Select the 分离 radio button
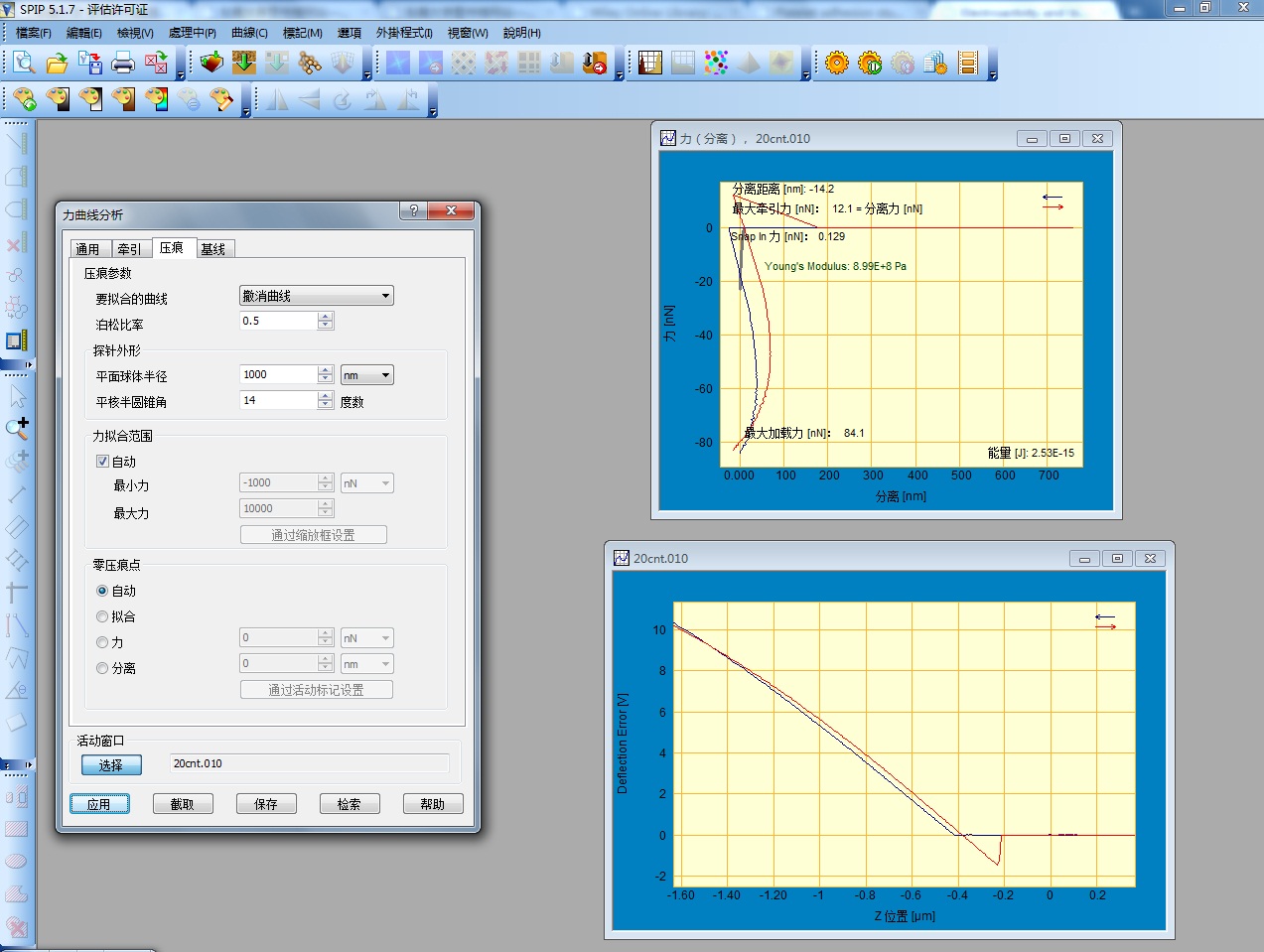1264x952 pixels. pyautogui.click(x=102, y=668)
